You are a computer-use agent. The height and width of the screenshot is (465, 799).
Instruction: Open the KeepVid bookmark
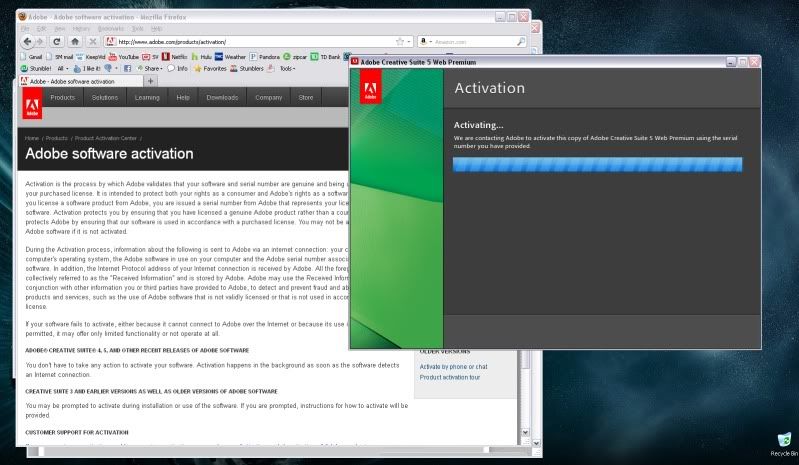point(91,57)
